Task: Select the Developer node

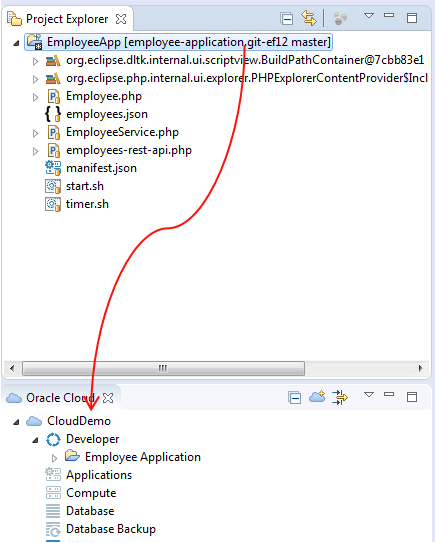Action: [92, 439]
